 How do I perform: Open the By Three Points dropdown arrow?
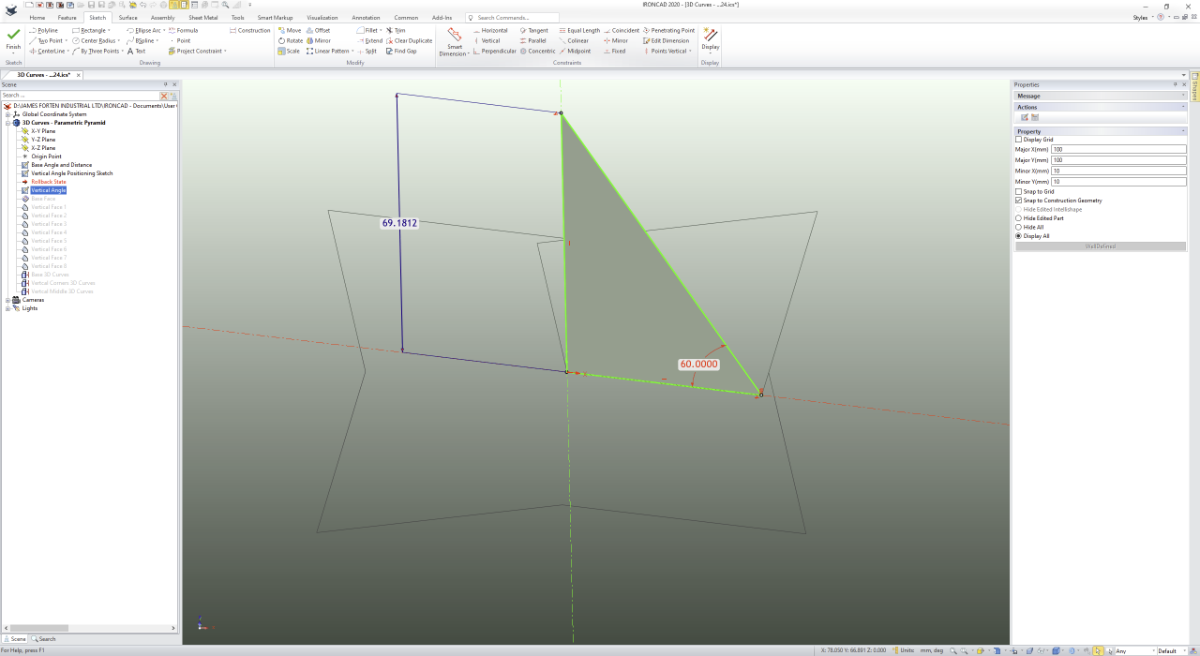[122, 50]
